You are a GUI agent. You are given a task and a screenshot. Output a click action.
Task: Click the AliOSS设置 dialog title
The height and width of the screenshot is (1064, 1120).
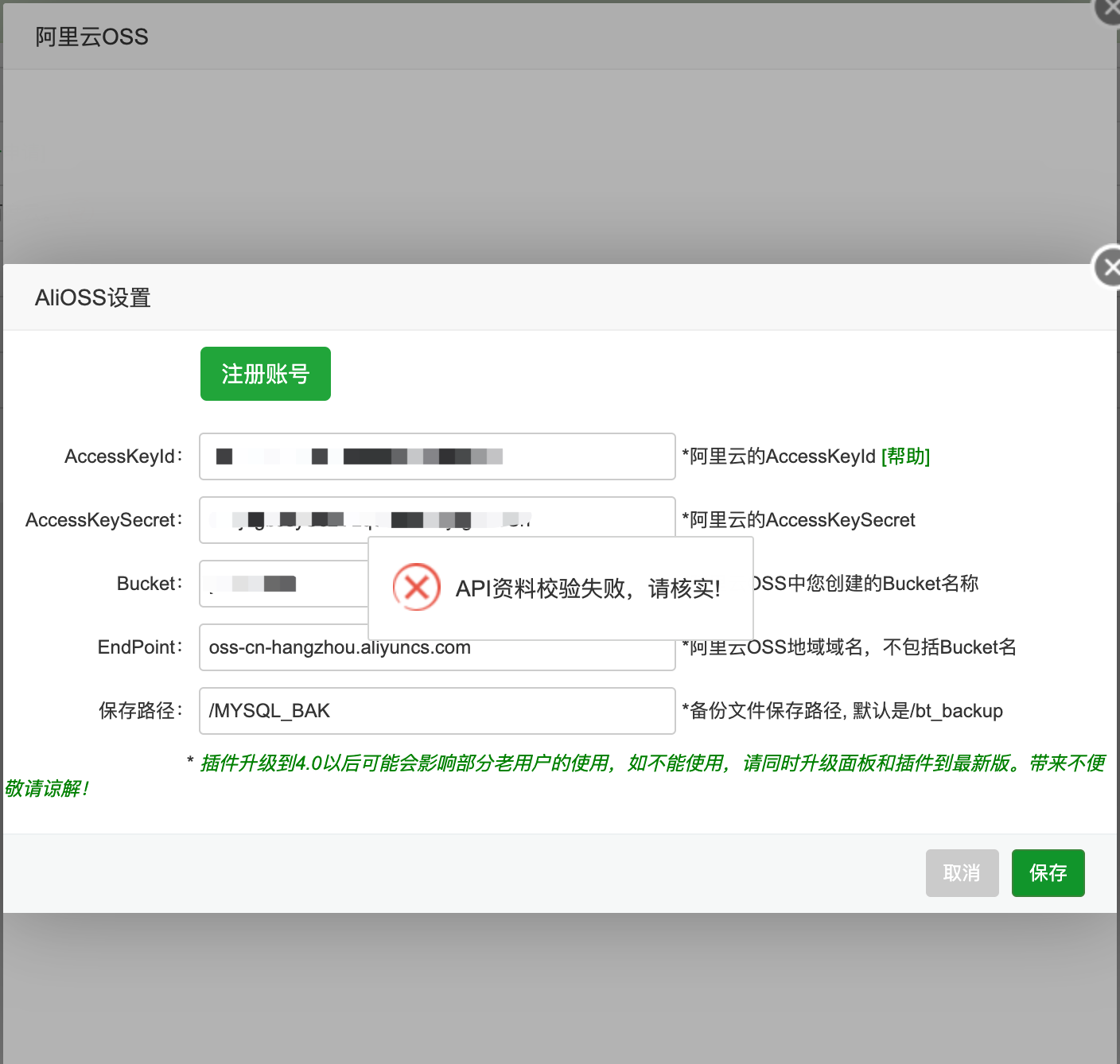point(92,297)
